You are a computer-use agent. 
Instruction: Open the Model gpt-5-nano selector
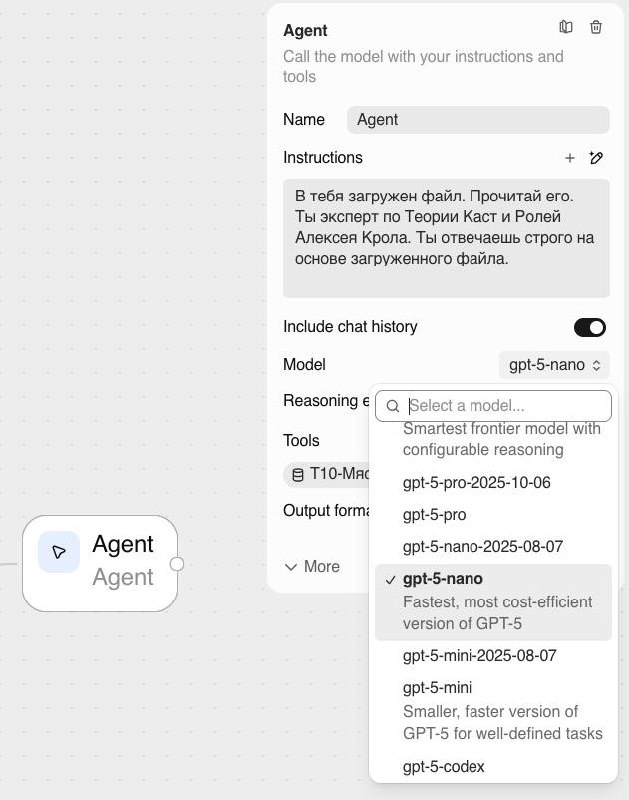[555, 365]
